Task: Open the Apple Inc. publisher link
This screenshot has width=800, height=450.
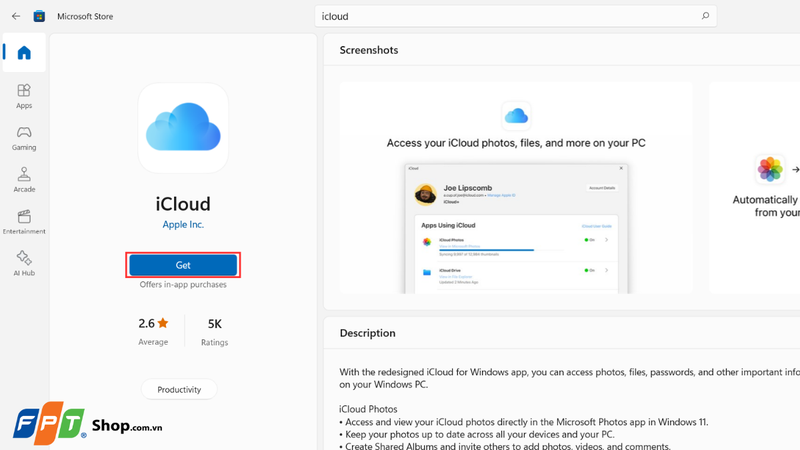Action: pos(183,224)
